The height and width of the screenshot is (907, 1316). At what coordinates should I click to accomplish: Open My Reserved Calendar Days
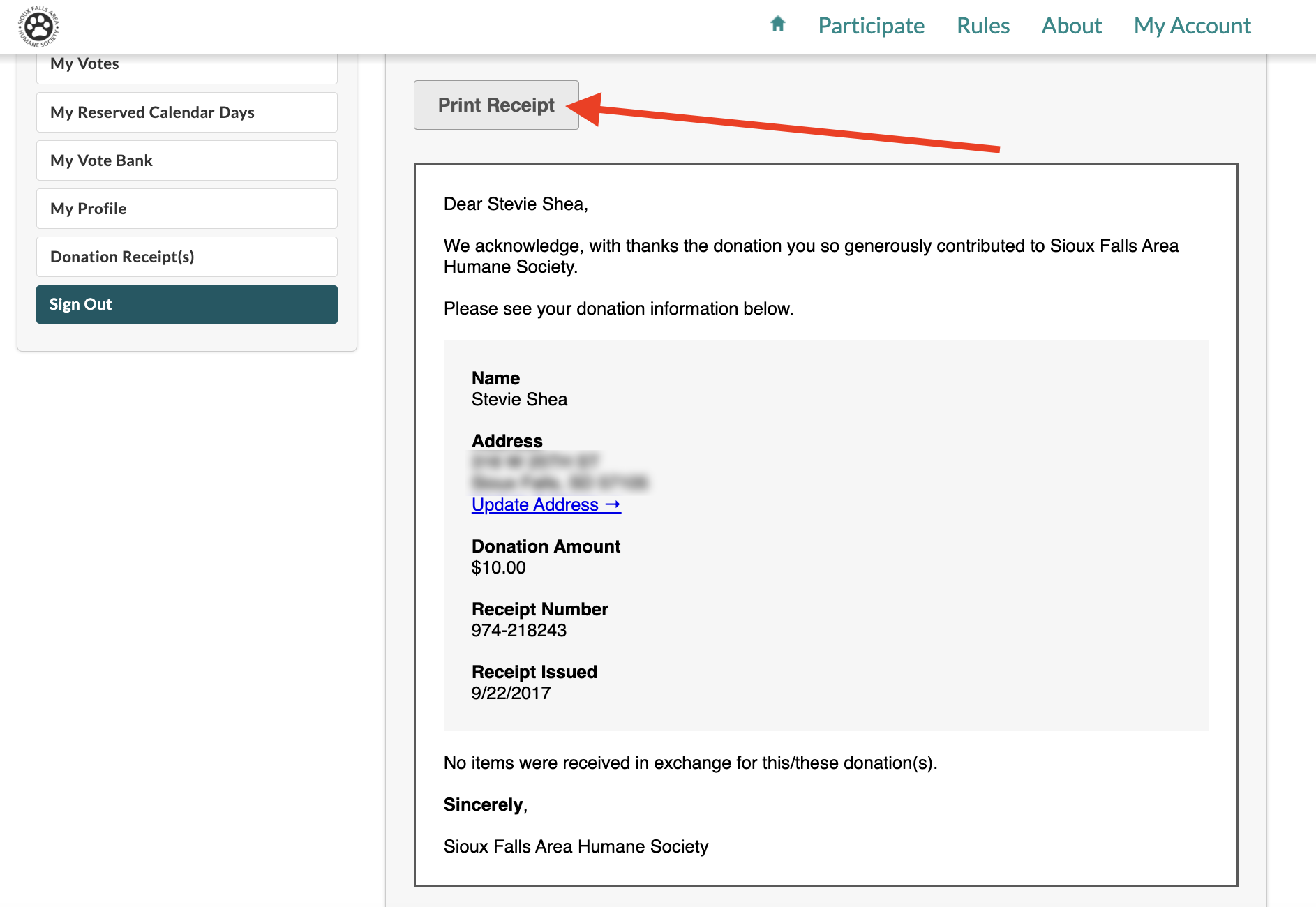[x=186, y=112]
